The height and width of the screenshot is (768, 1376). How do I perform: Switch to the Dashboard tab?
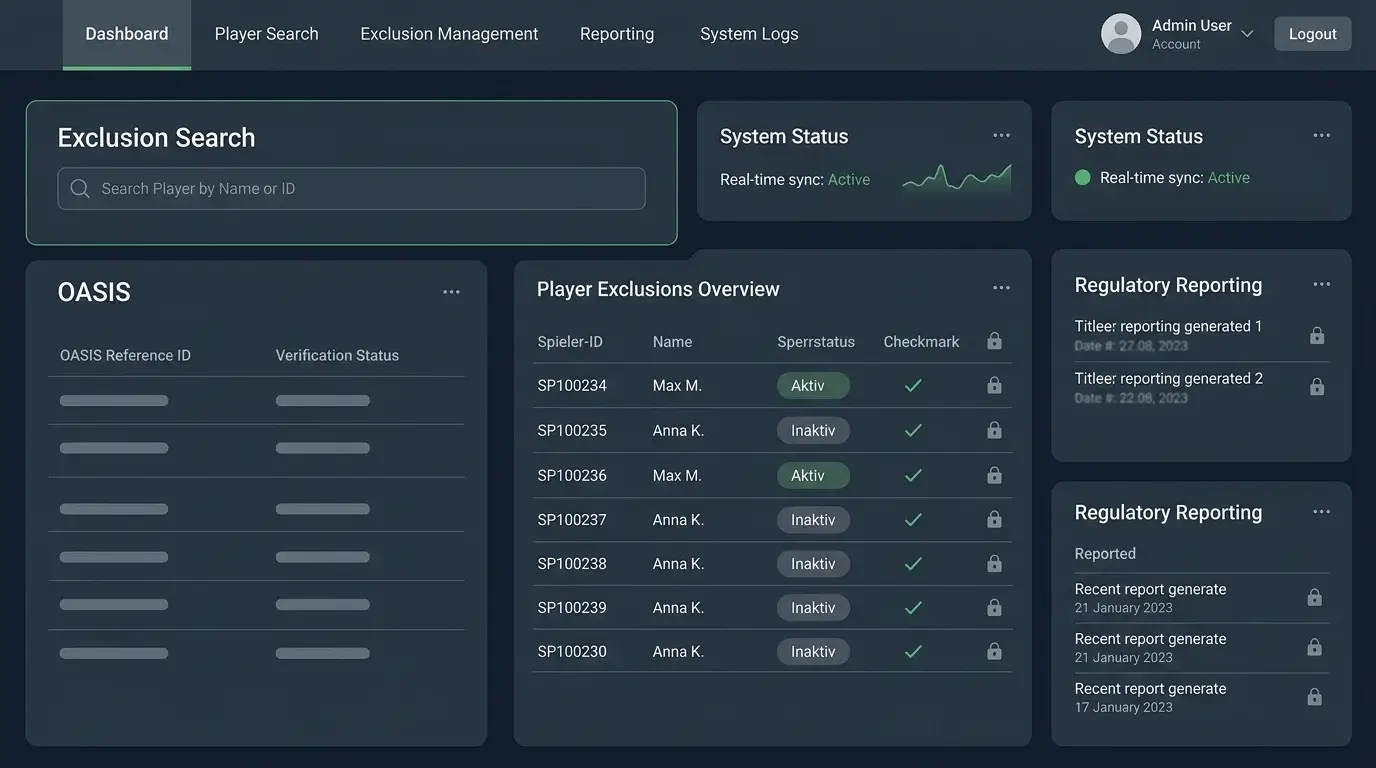[127, 34]
